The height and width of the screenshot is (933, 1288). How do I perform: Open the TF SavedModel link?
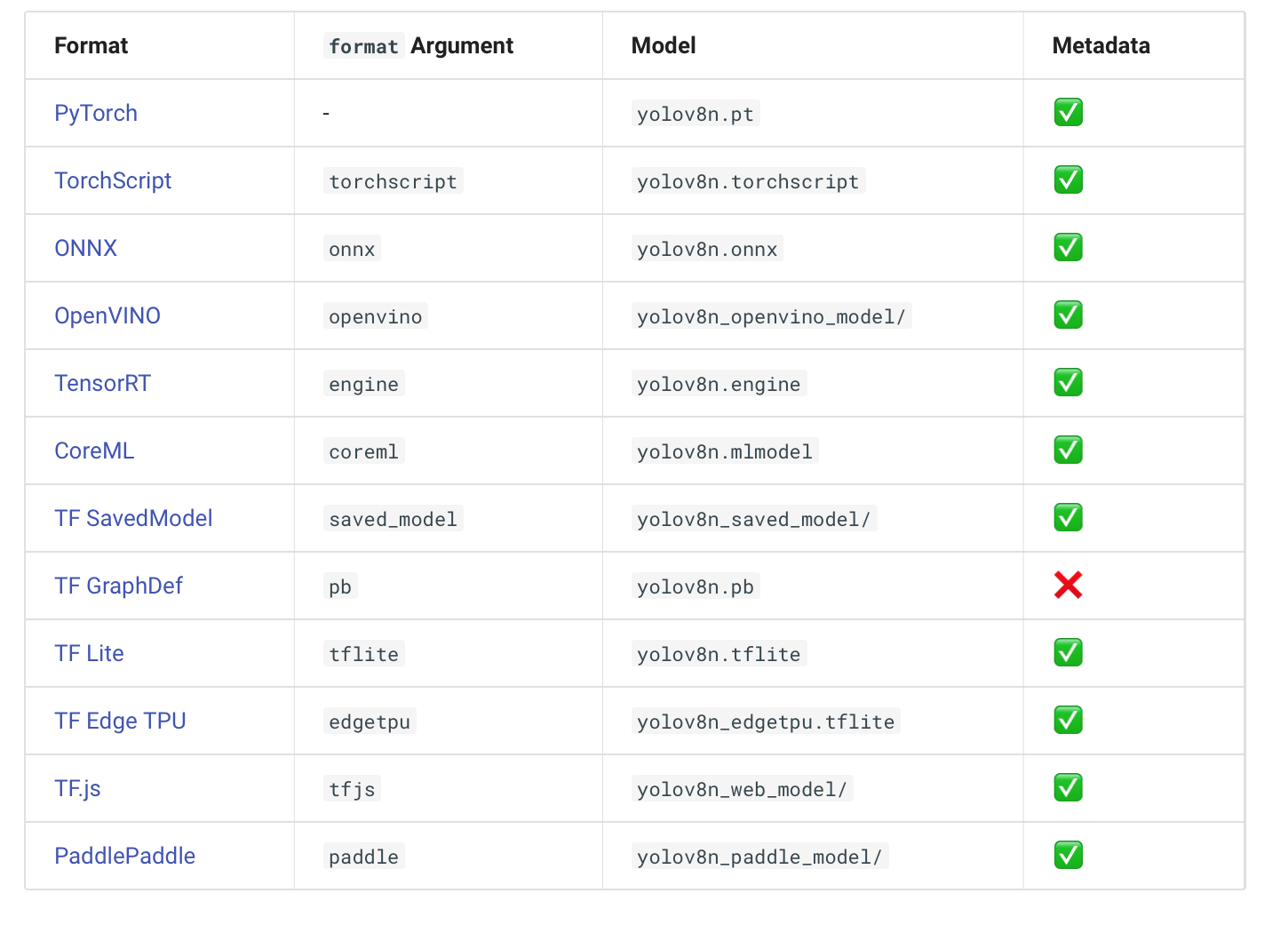click(x=133, y=518)
